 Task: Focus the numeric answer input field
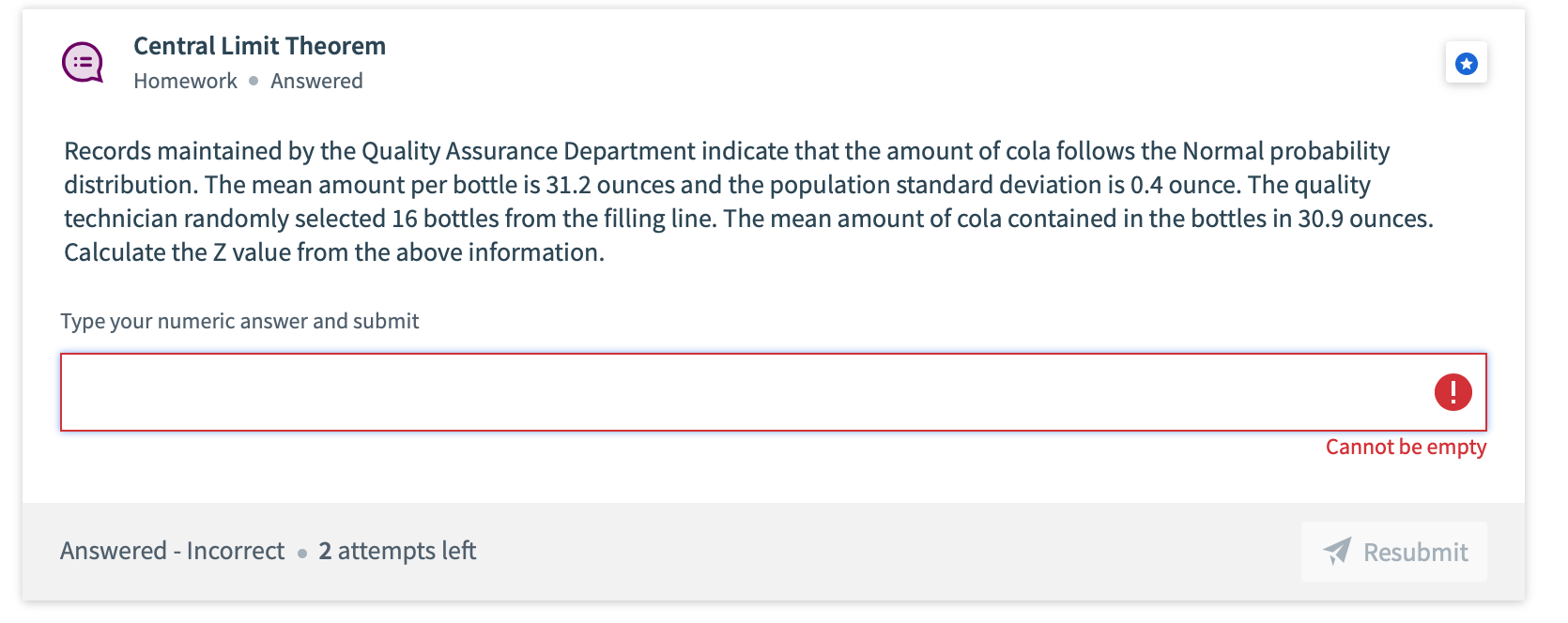(x=742, y=392)
